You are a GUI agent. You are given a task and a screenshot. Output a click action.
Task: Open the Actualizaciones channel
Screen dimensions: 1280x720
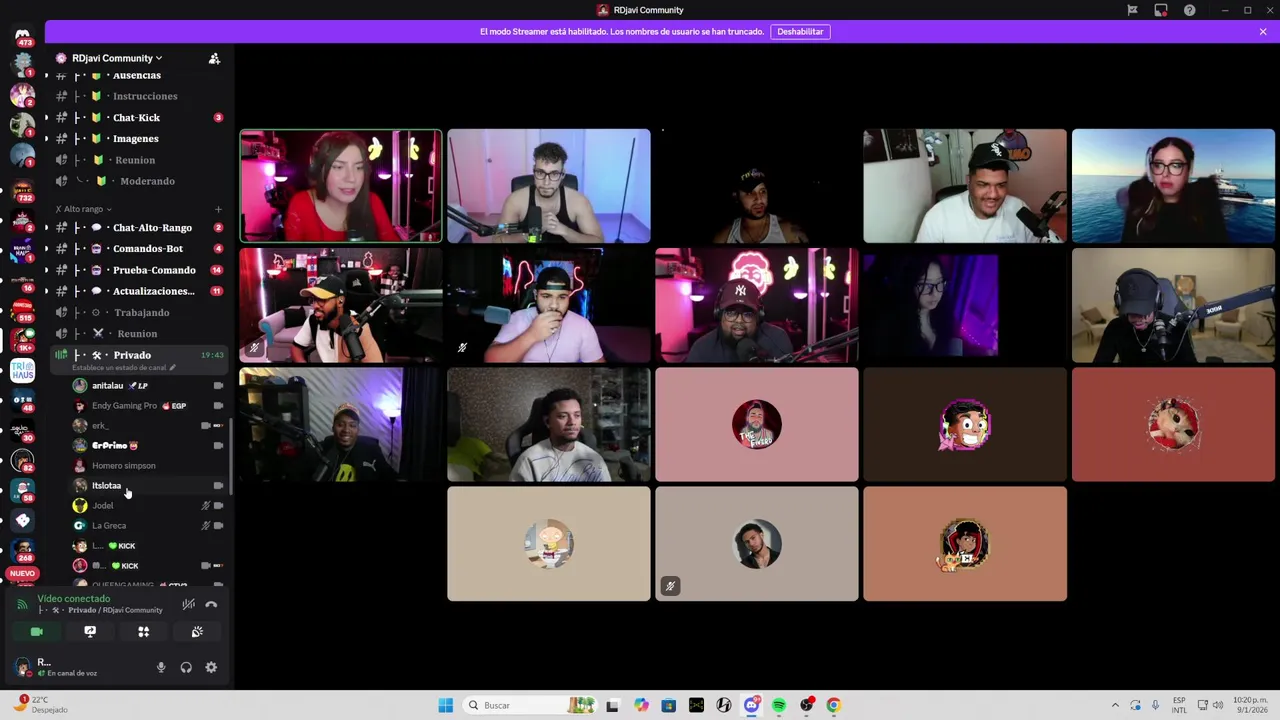[153, 291]
